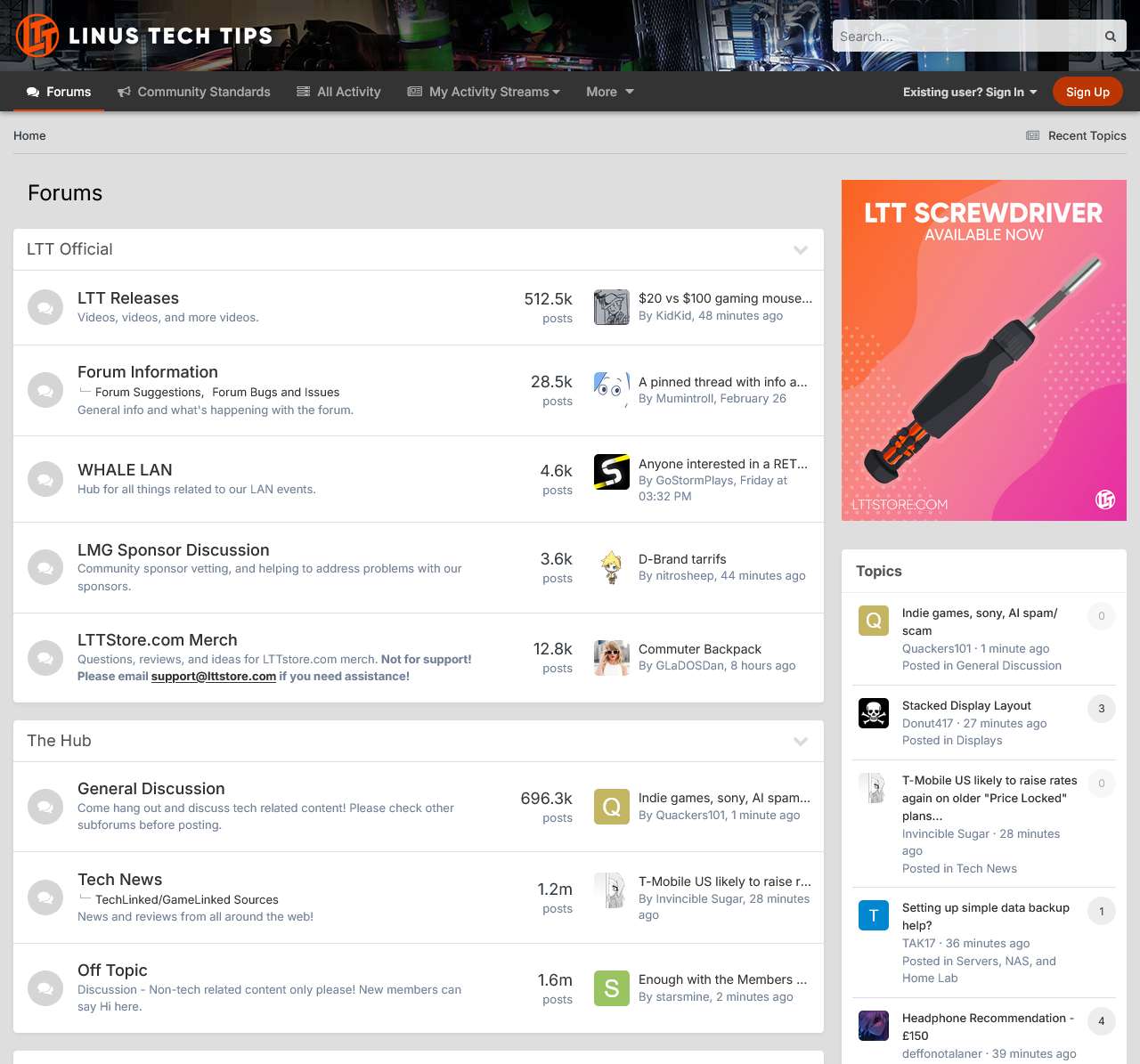Click Quackers101 avatar in Topics sidebar
Screen dimensions: 1140x1064
click(874, 621)
